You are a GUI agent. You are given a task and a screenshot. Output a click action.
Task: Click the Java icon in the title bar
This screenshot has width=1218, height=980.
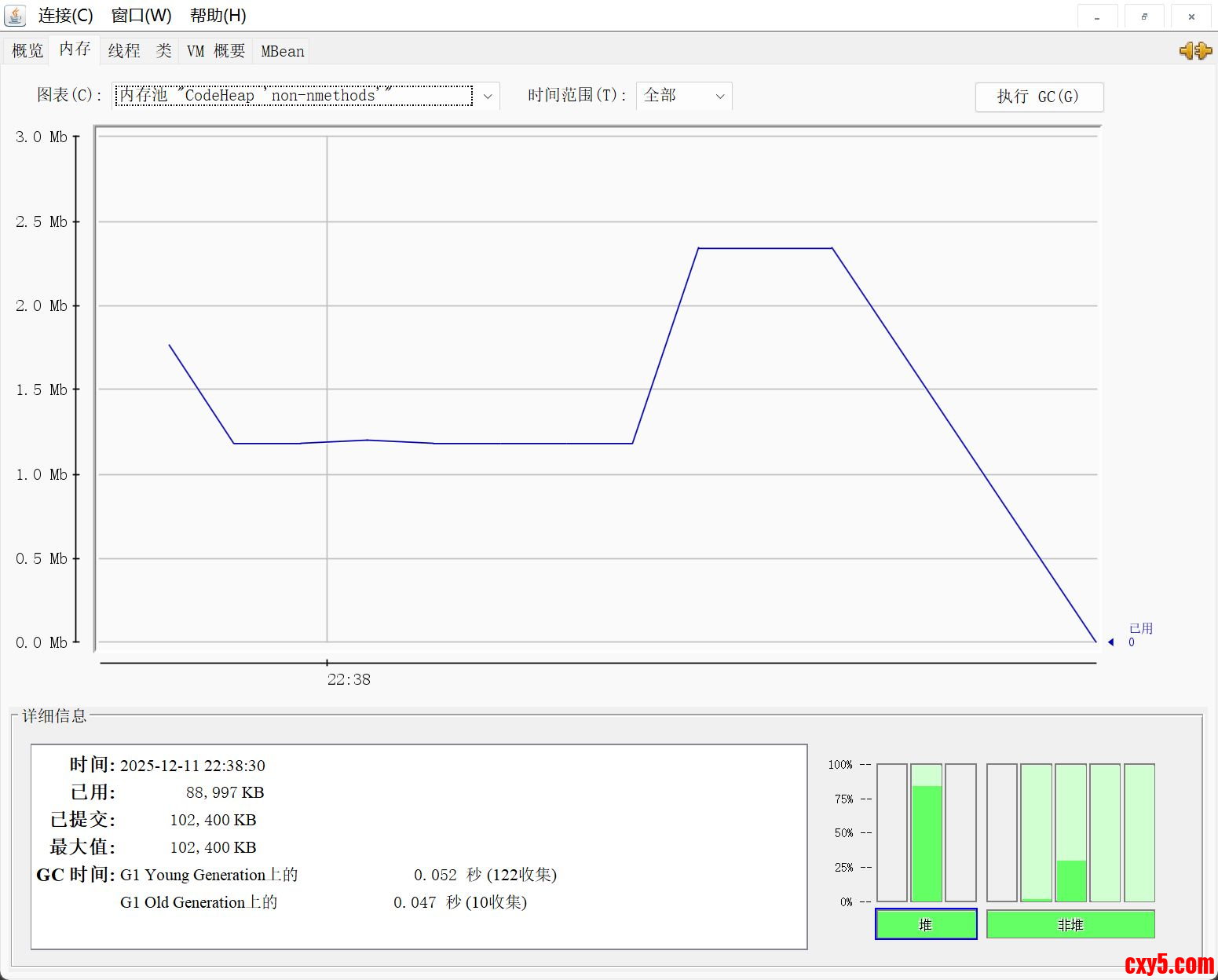[x=15, y=15]
